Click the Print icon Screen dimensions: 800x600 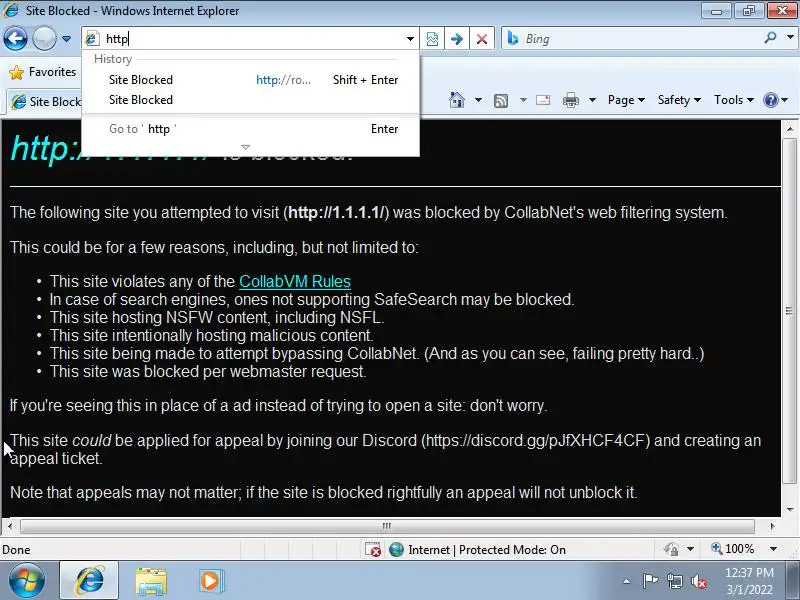coord(570,101)
